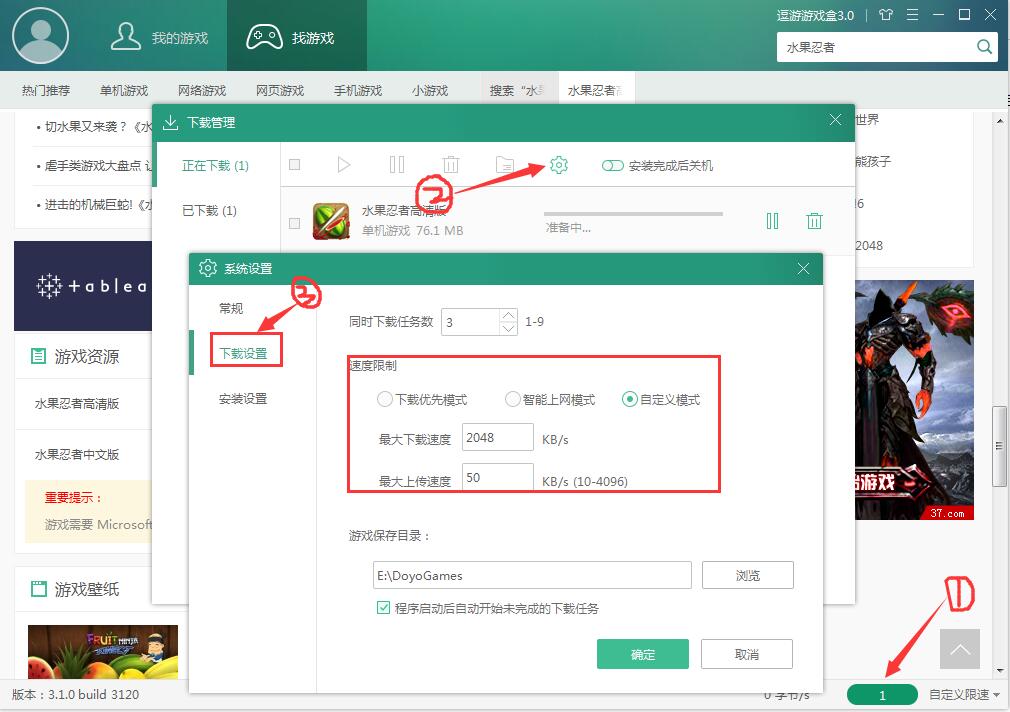This screenshot has width=1010, height=712.
Task: Open the 正在下载 (1) list
Action: coord(215,166)
